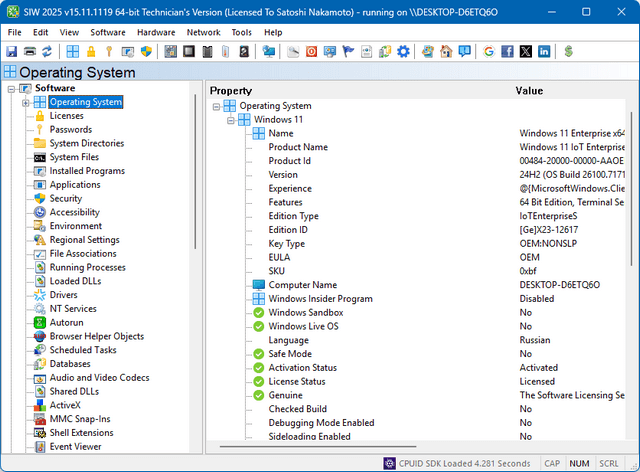Click the key Passwords toolbar icon
The height and width of the screenshot is (472, 640).
[109, 51]
